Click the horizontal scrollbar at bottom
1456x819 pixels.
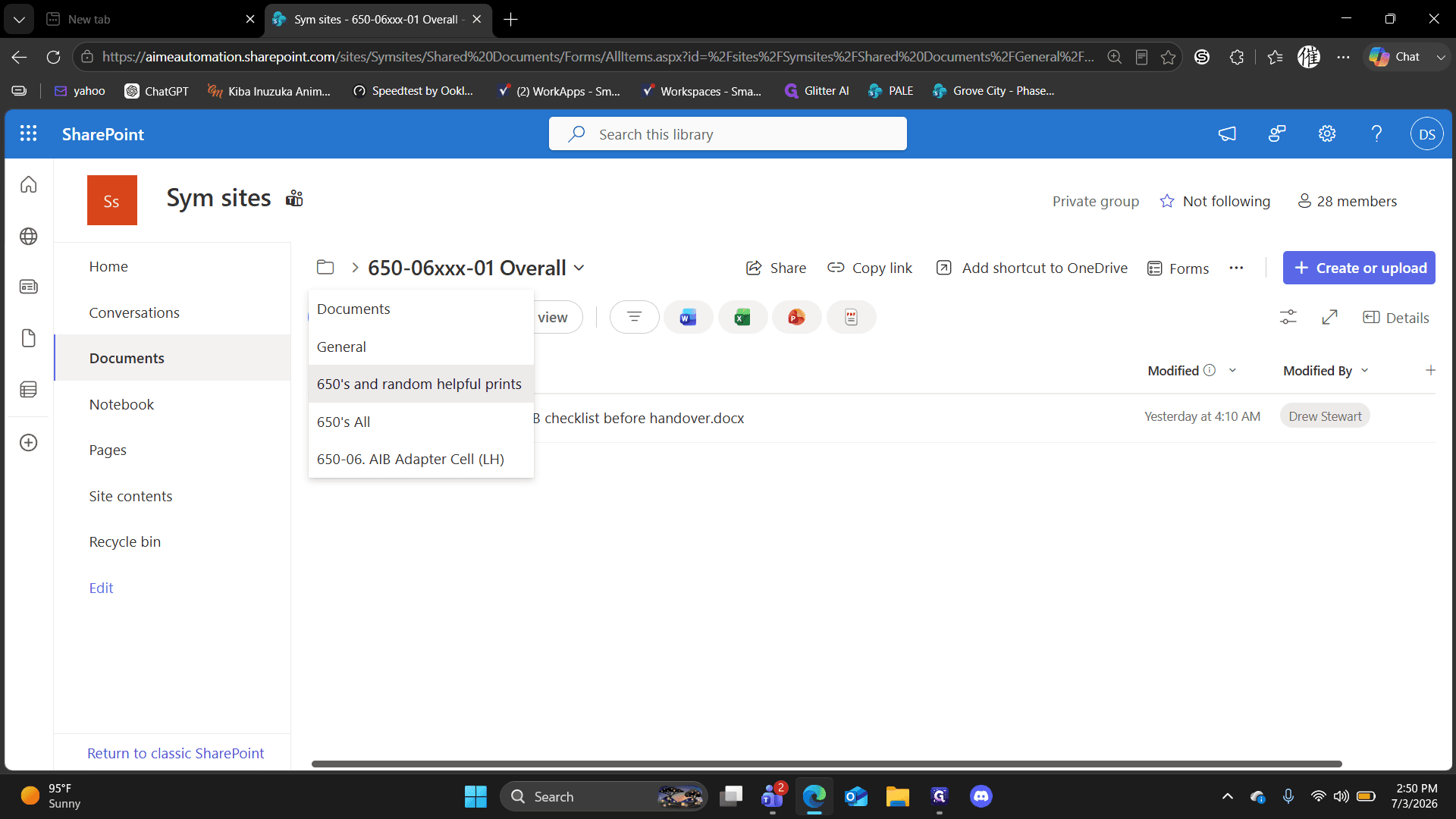click(x=827, y=764)
